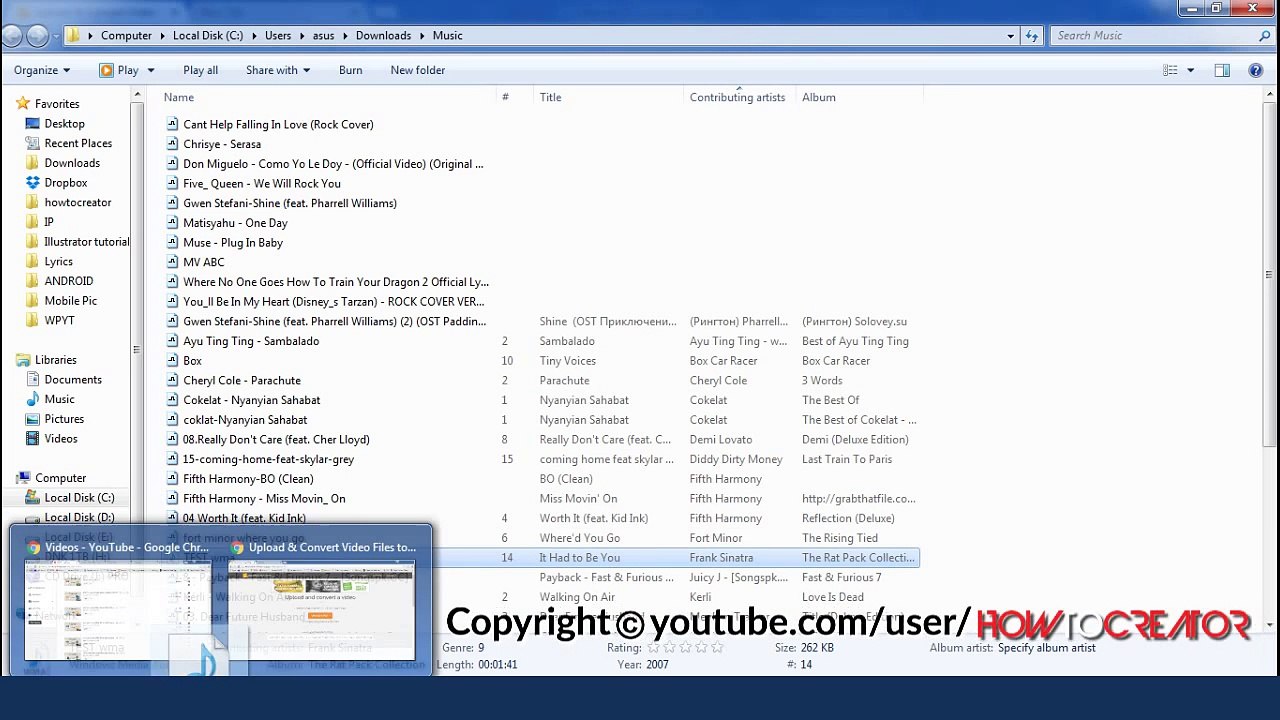Click the Burn button
Image resolution: width=1280 pixels, height=720 pixels.
350,70
